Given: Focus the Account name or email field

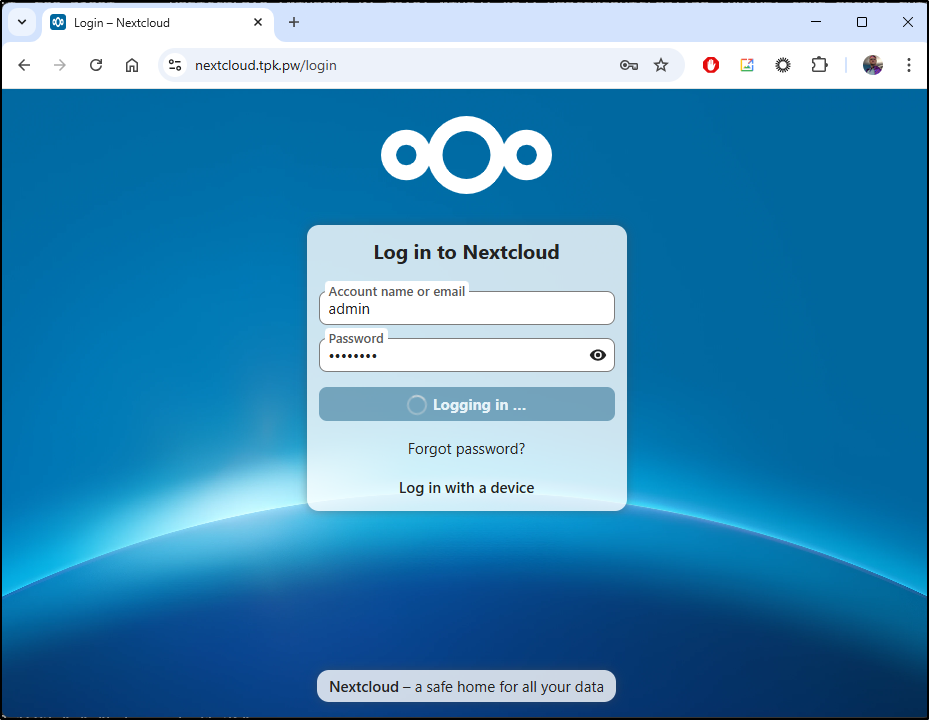Looking at the screenshot, I should (466, 309).
